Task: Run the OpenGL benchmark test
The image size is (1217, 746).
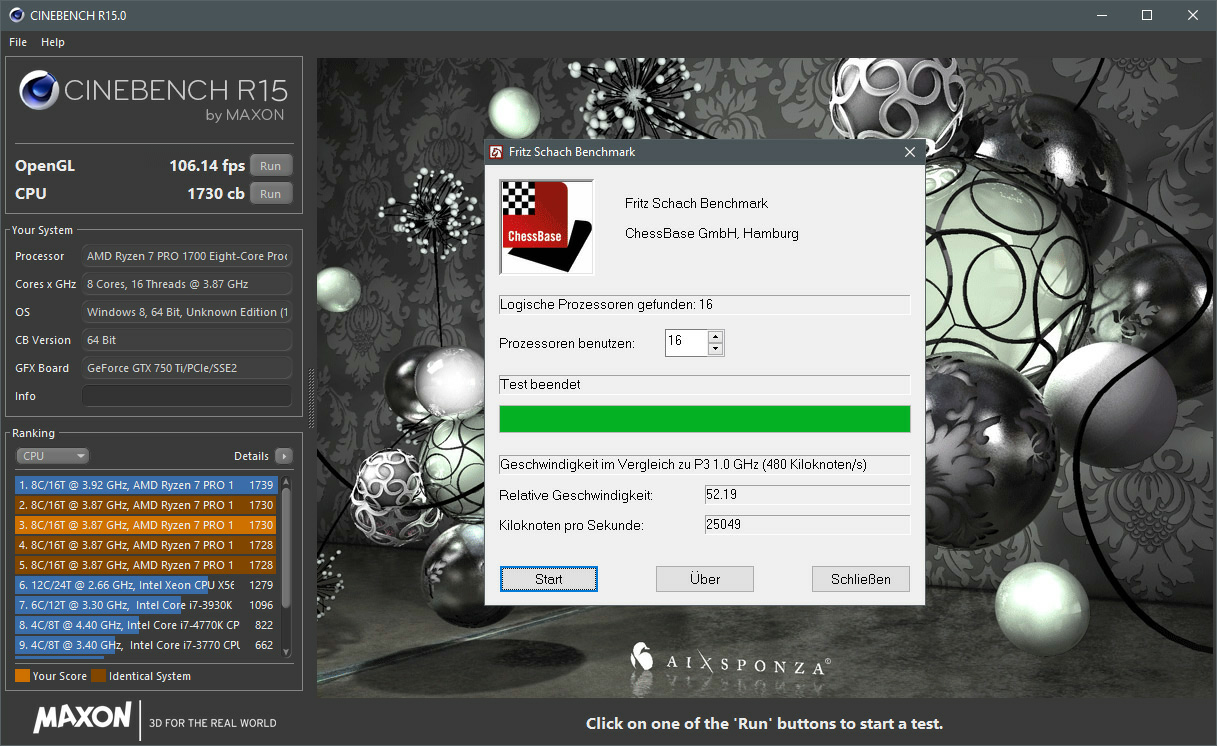Action: 270,166
